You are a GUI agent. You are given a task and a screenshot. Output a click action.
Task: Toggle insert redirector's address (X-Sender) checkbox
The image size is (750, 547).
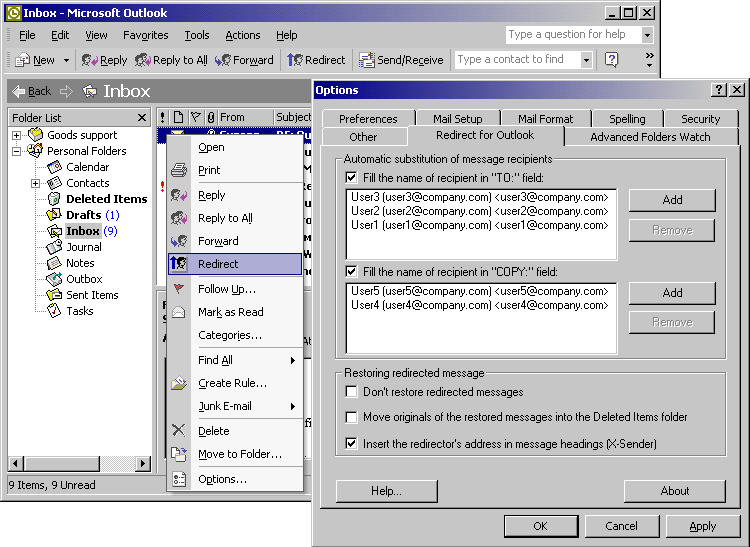point(352,444)
